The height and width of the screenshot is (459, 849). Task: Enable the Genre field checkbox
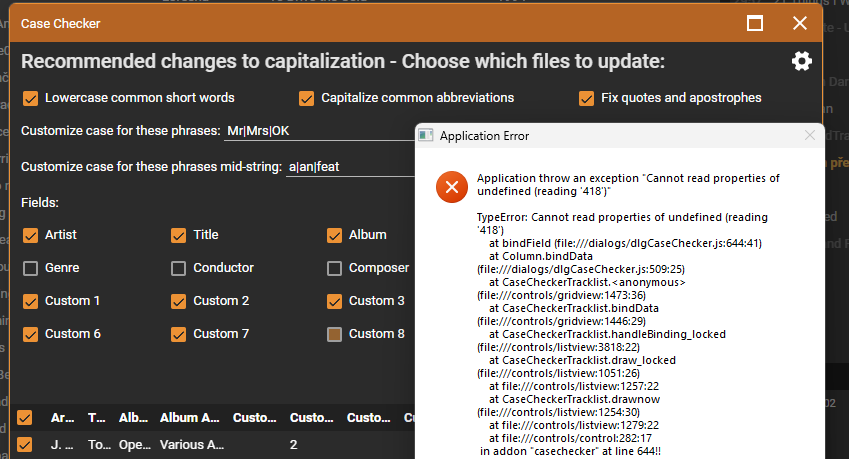30,268
